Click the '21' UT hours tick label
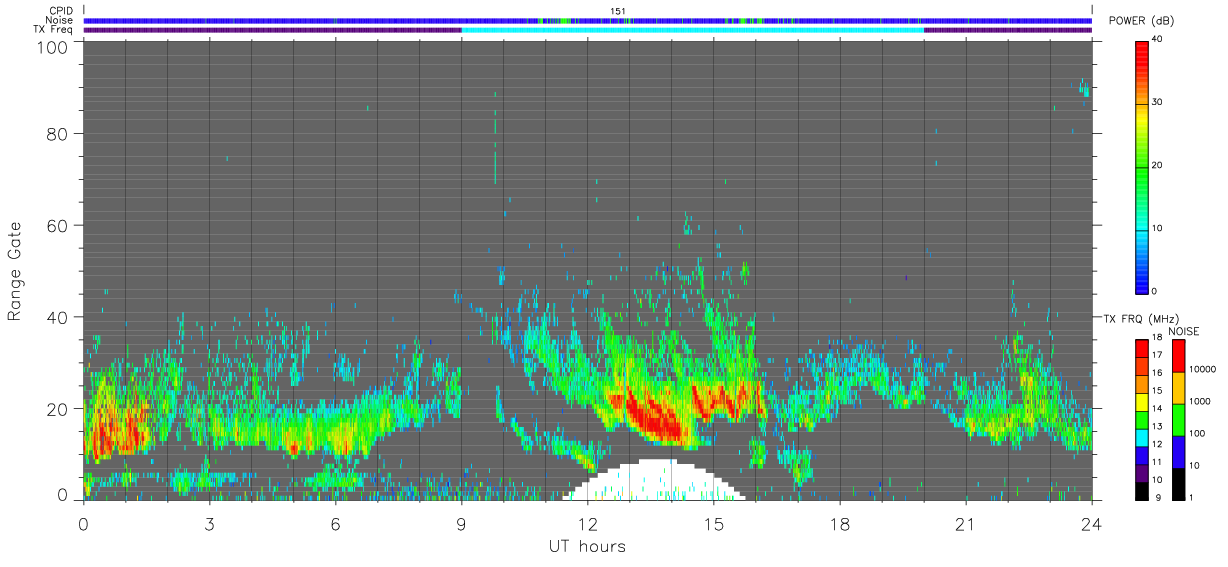1228x567 pixels. pos(965,523)
